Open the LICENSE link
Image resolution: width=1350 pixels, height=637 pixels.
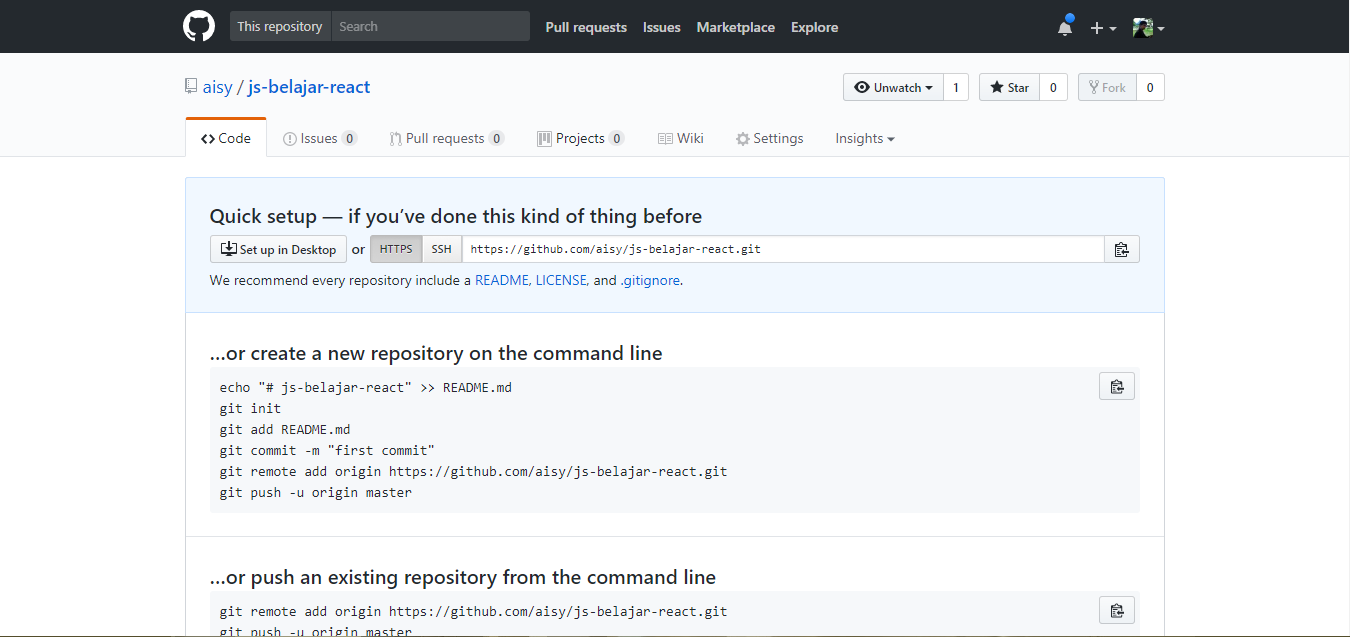pos(562,281)
